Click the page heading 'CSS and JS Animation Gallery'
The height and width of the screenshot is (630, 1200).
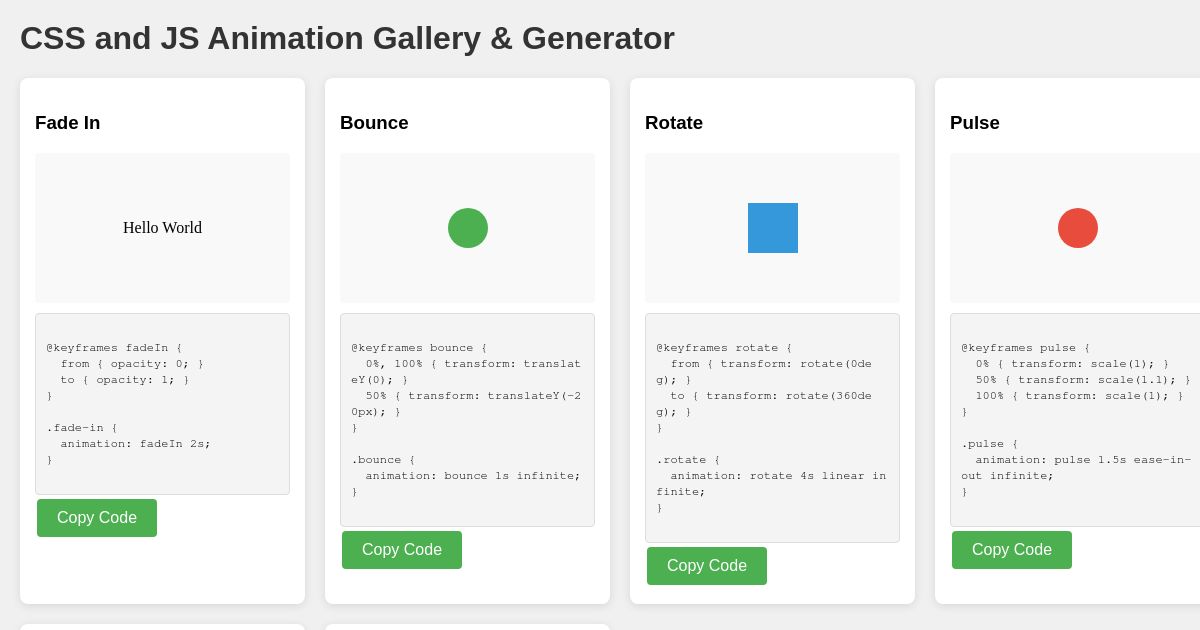(347, 38)
